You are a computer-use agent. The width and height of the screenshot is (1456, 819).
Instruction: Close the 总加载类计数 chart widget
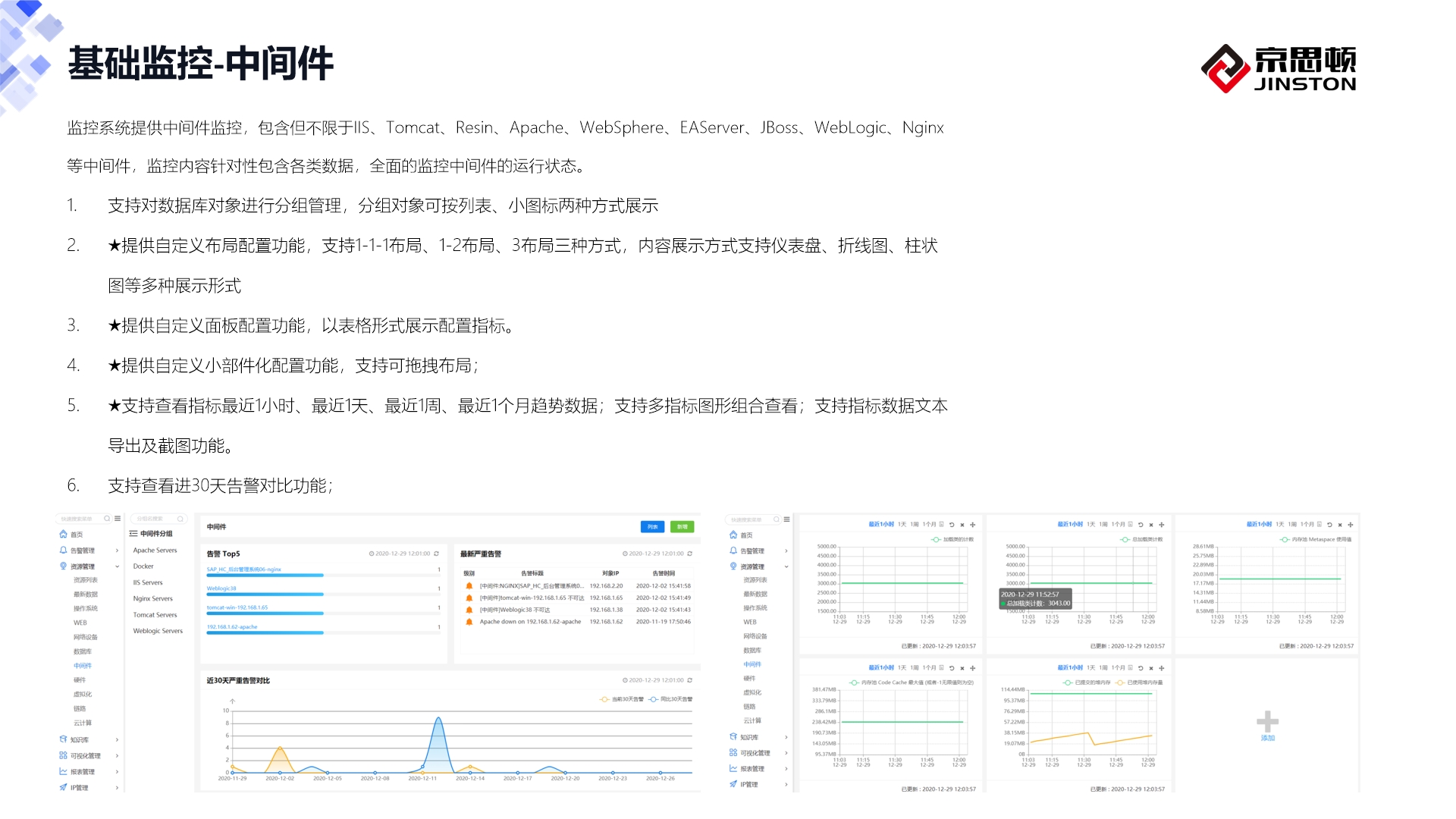click(x=1151, y=525)
